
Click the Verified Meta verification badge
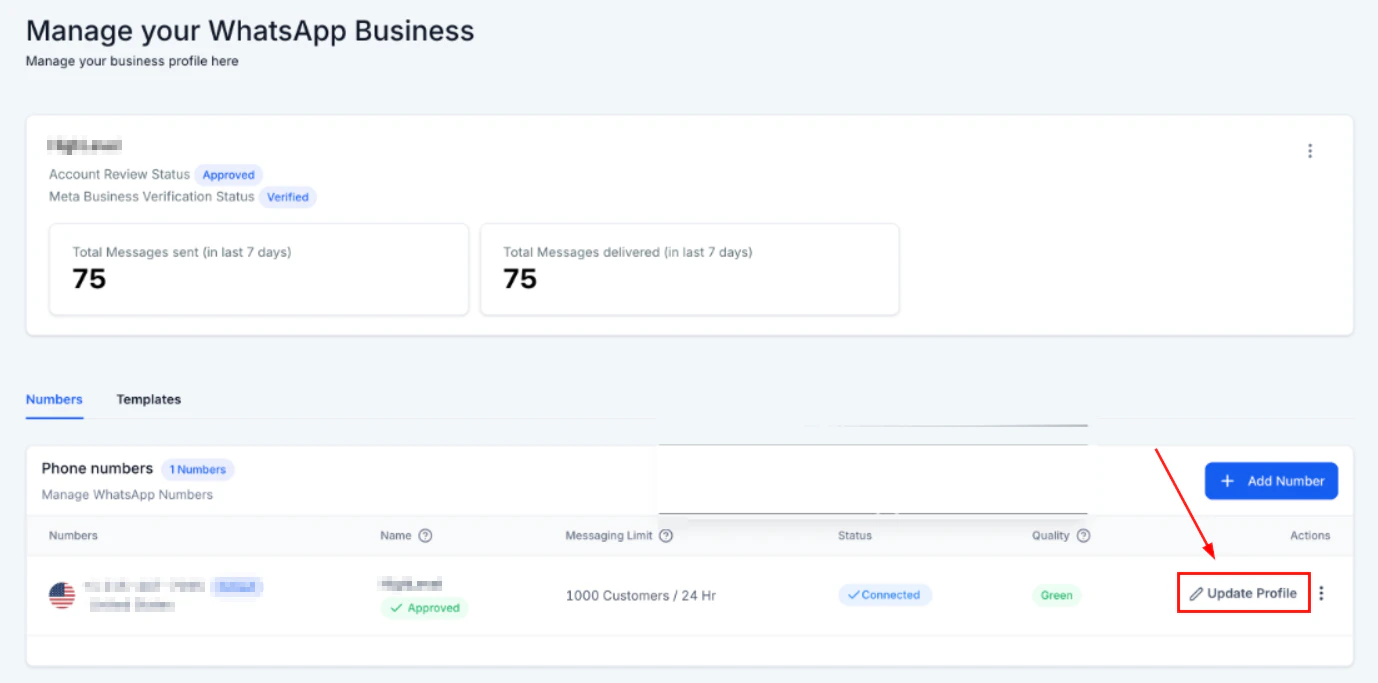[288, 197]
